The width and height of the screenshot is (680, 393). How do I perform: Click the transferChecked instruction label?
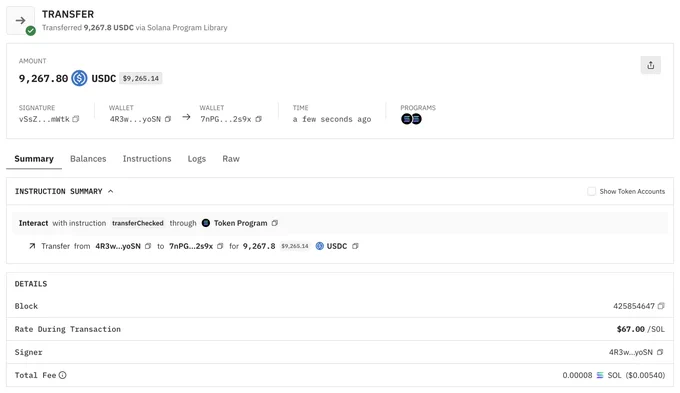tap(137, 223)
